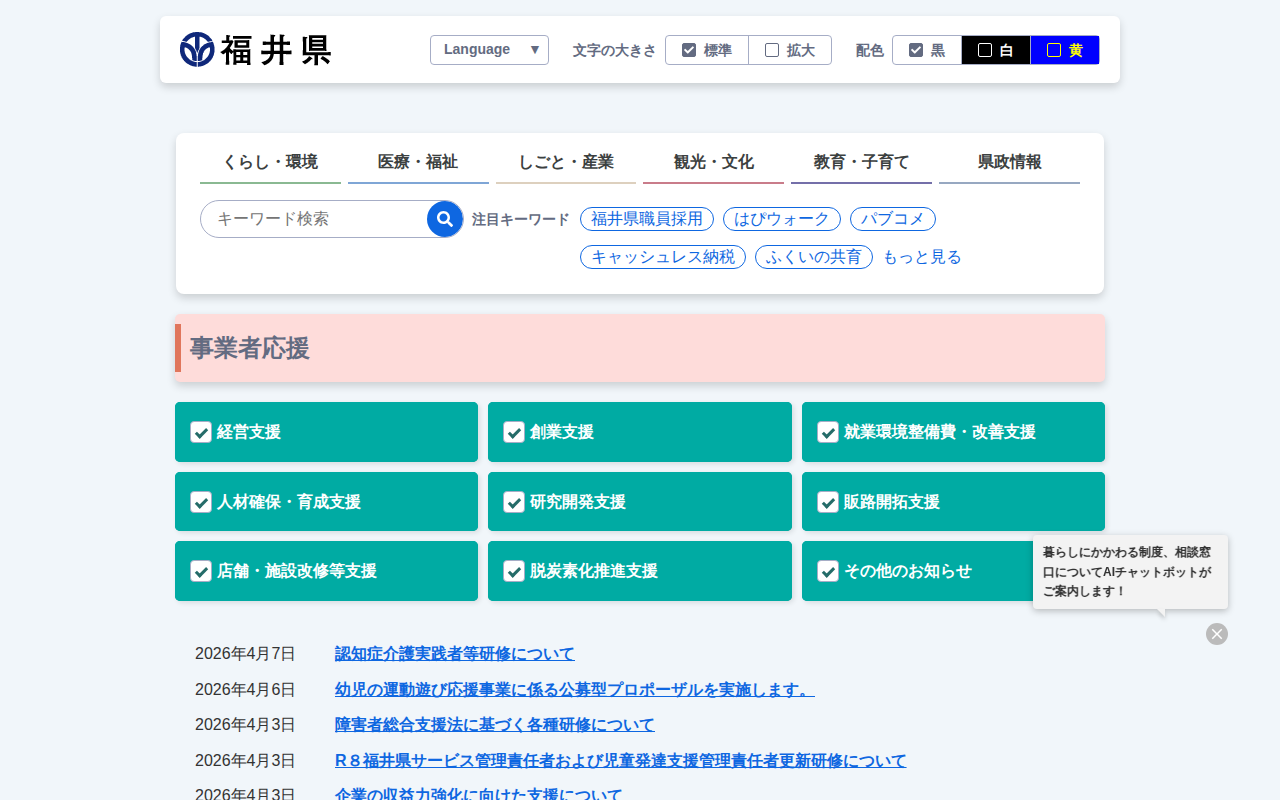1280x800 pixels.
Task: Enable 拡大 enlarged text size
Action: [x=790, y=50]
